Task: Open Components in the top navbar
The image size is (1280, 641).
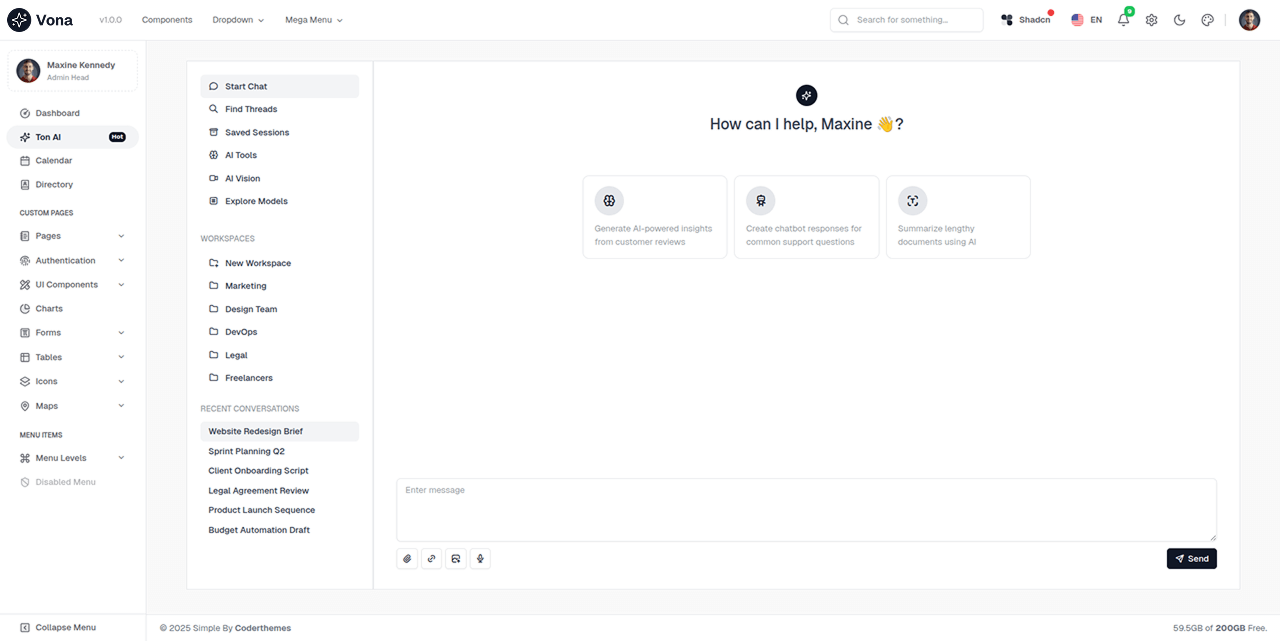Action: point(166,19)
